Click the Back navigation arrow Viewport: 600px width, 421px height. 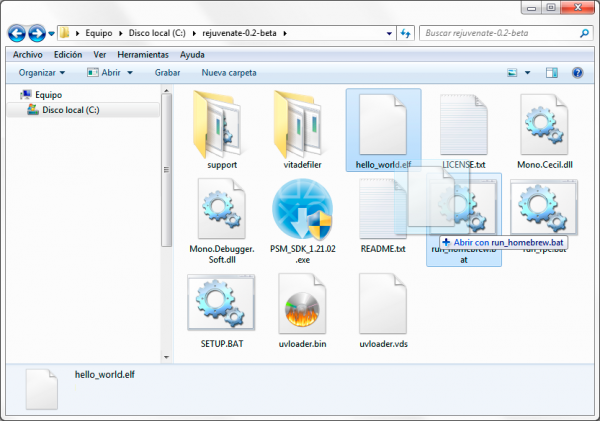tap(16, 33)
